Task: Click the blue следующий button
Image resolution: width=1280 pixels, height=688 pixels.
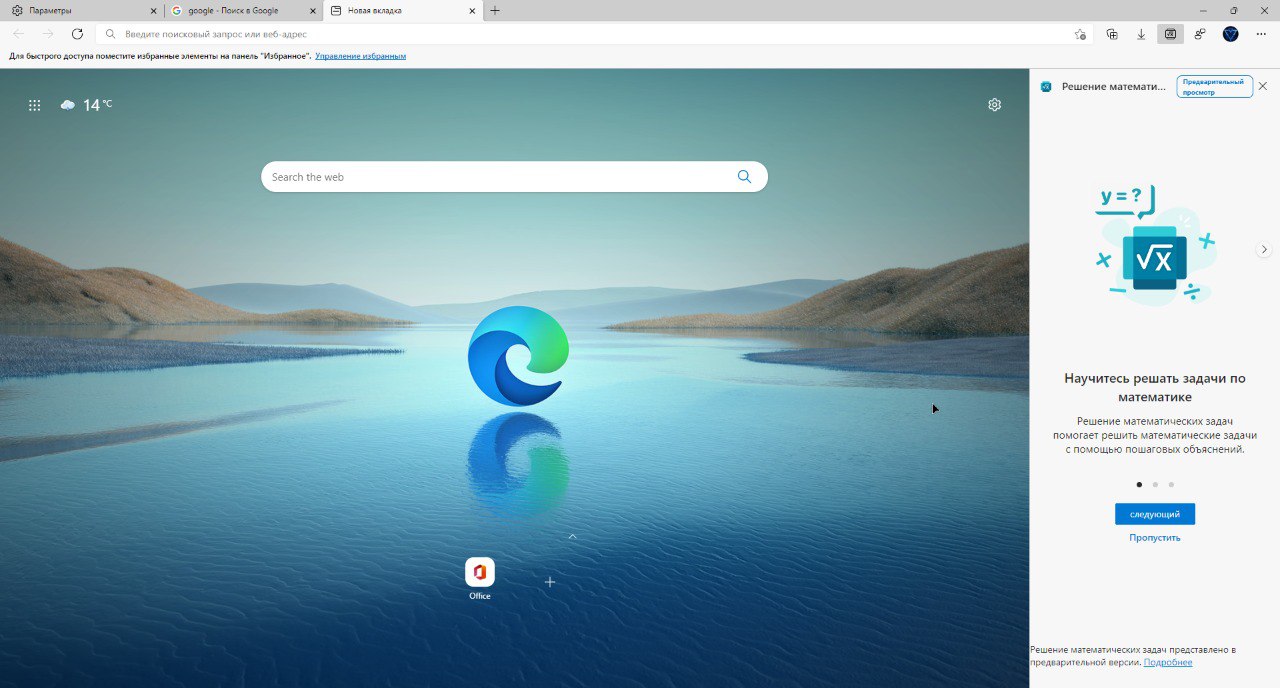Action: (x=1155, y=514)
